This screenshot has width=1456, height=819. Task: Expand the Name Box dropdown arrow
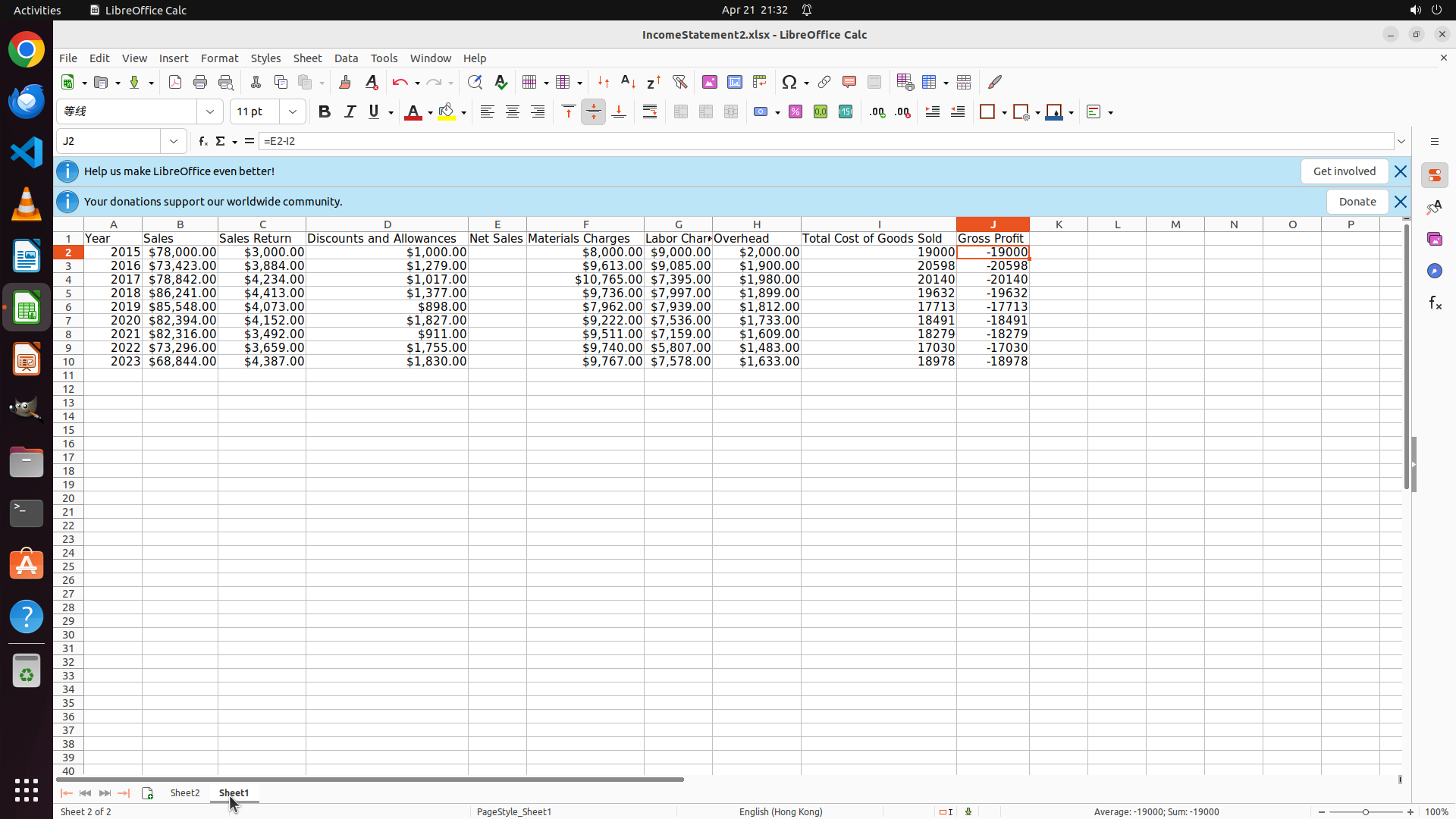click(174, 141)
